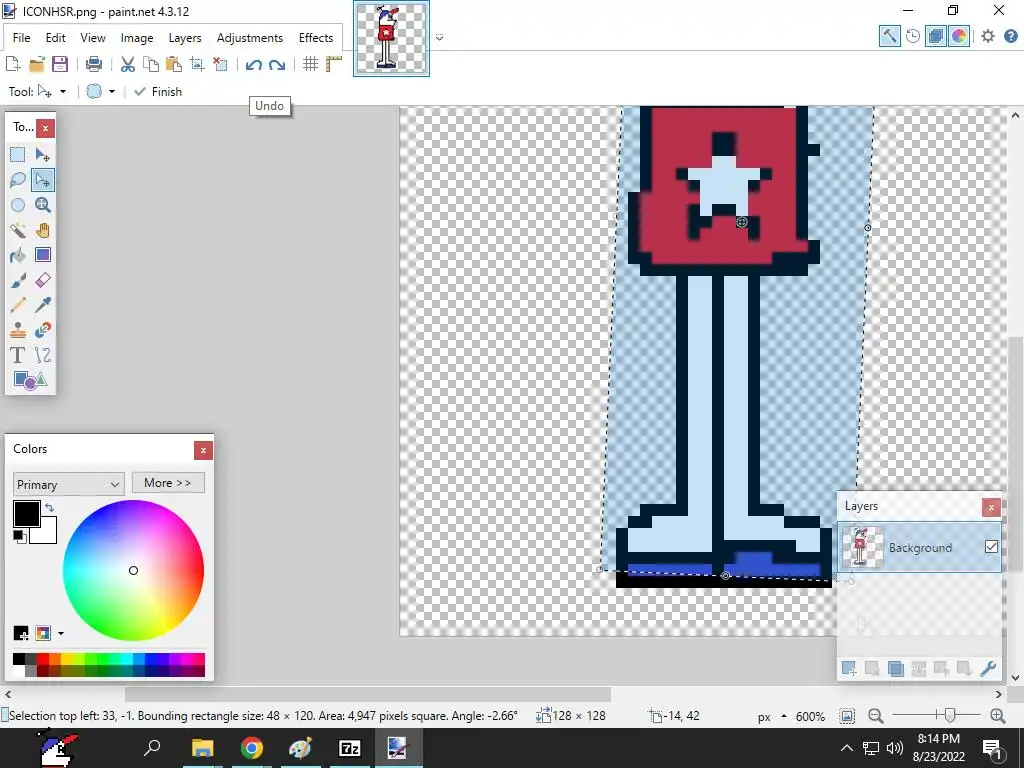Toggle the Colors window visibility
1024x768 pixels.
tap(959, 36)
